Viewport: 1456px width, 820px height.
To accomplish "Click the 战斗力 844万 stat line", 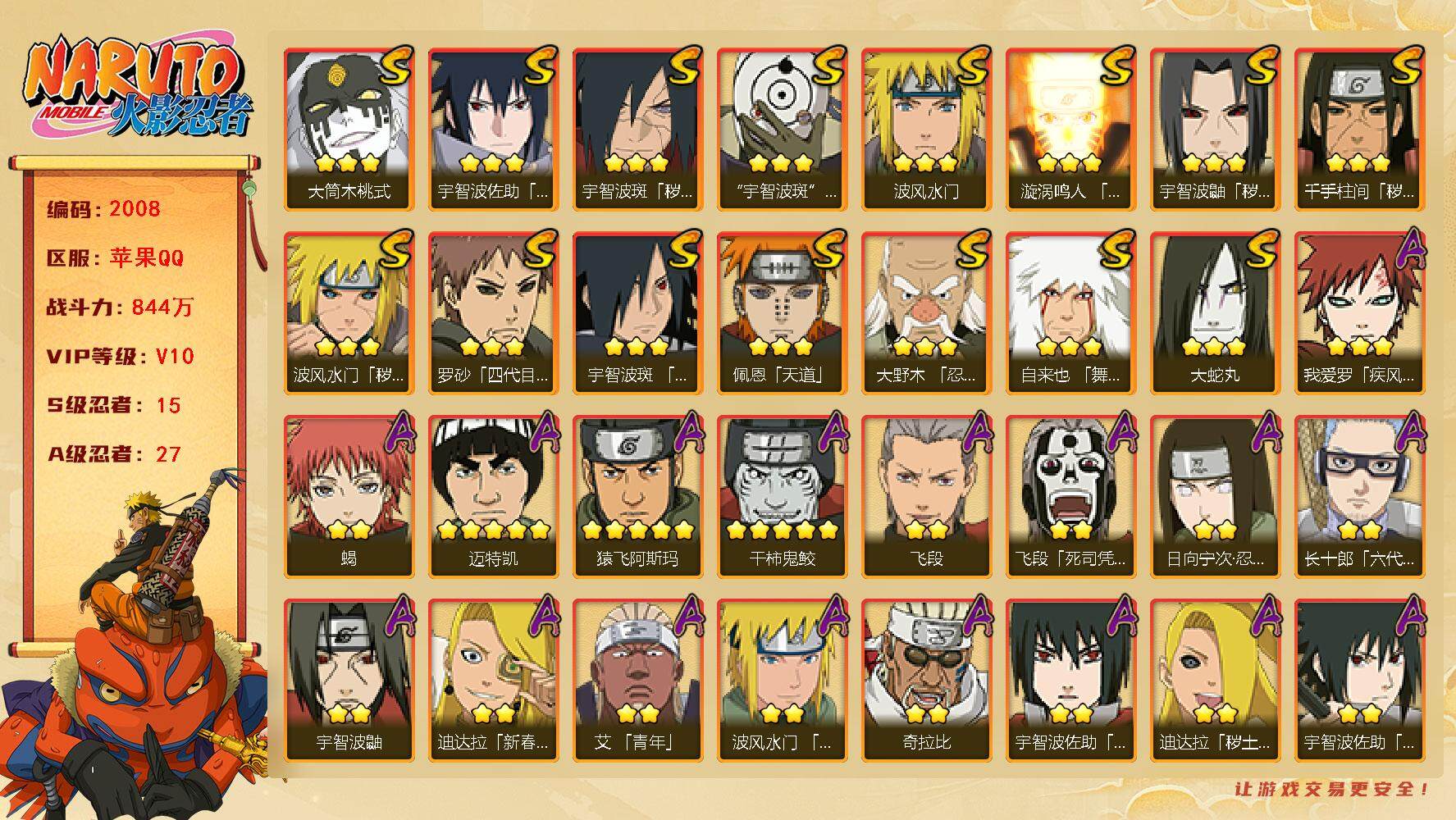I will pyautogui.click(x=120, y=307).
